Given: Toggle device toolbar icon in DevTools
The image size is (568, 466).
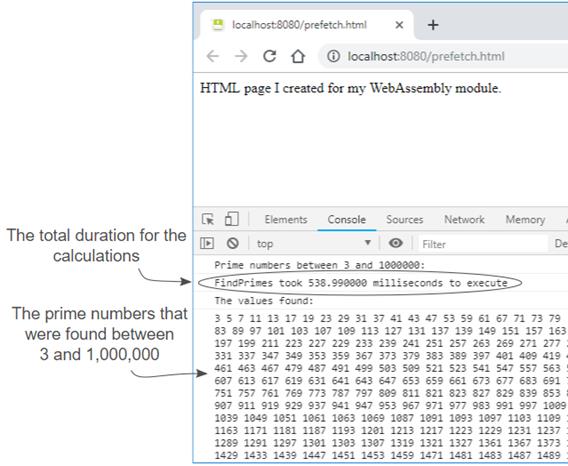Looking at the screenshot, I should point(231,219).
